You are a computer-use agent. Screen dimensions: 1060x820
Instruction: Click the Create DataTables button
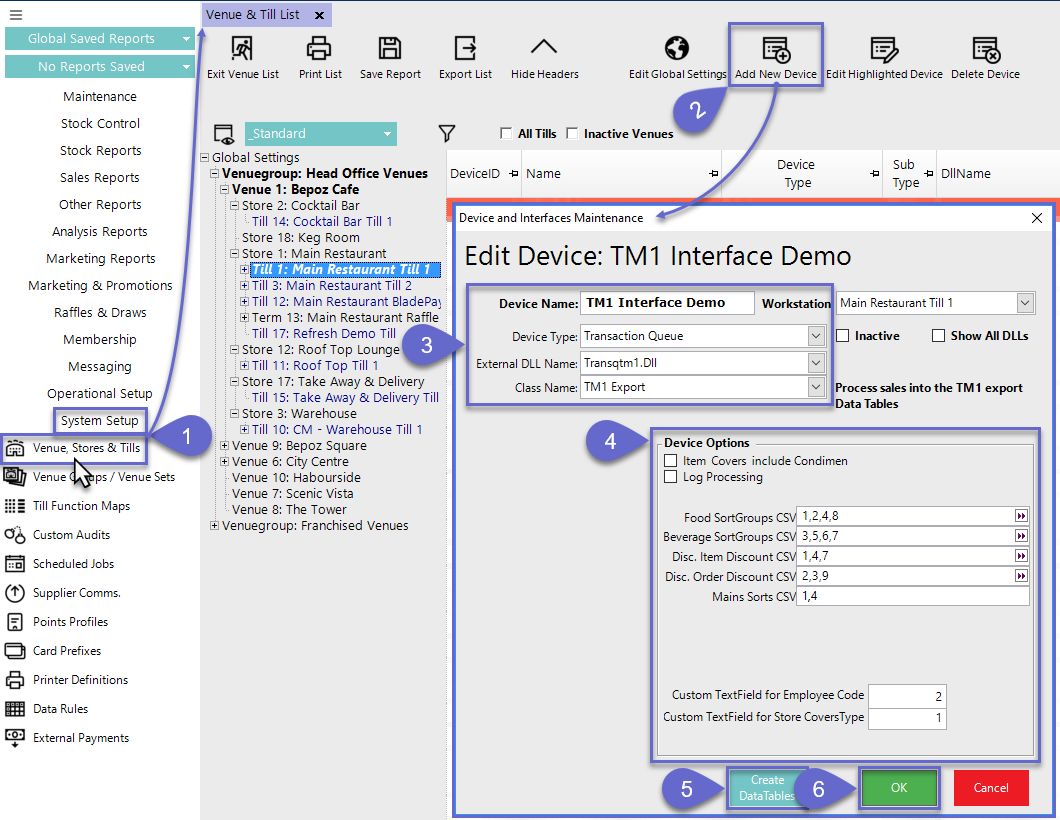click(x=767, y=788)
